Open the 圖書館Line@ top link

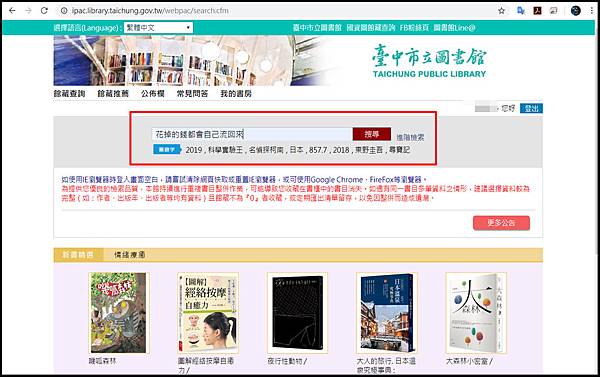pos(454,28)
